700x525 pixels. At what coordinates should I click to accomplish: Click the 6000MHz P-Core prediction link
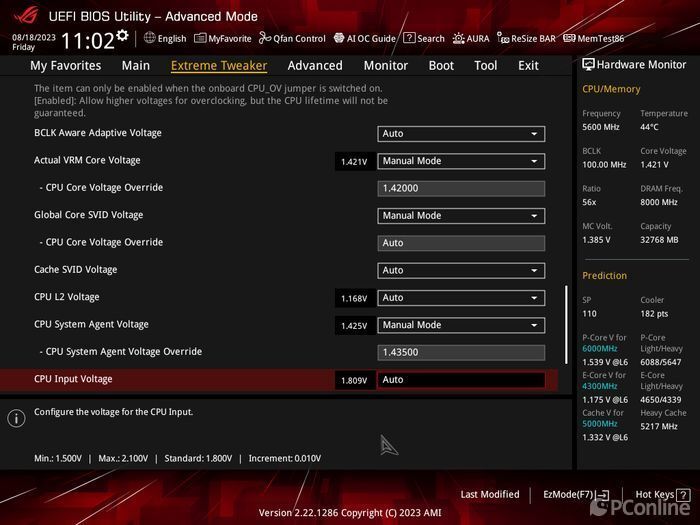[600, 349]
